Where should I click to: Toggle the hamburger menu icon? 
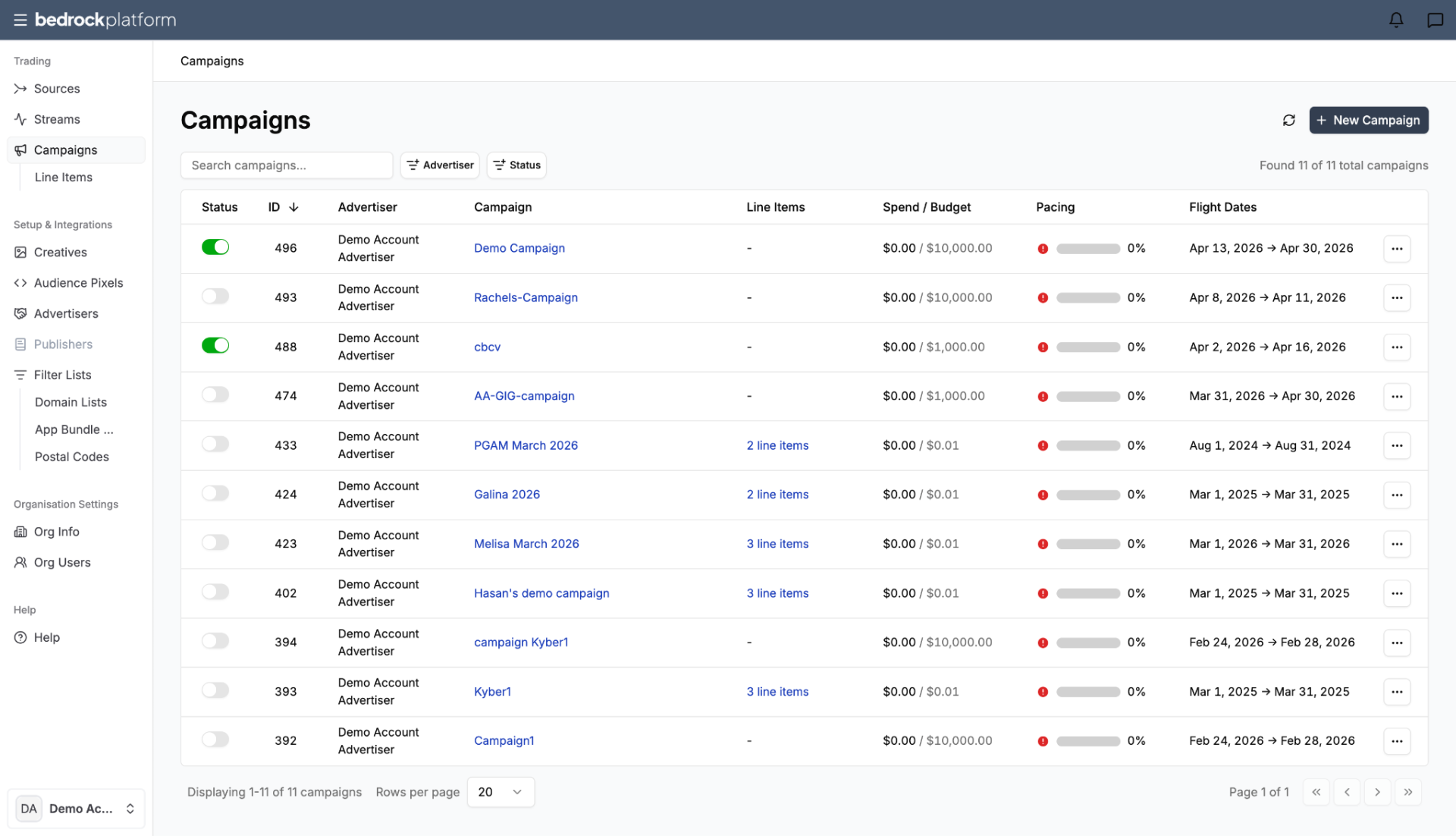[20, 20]
